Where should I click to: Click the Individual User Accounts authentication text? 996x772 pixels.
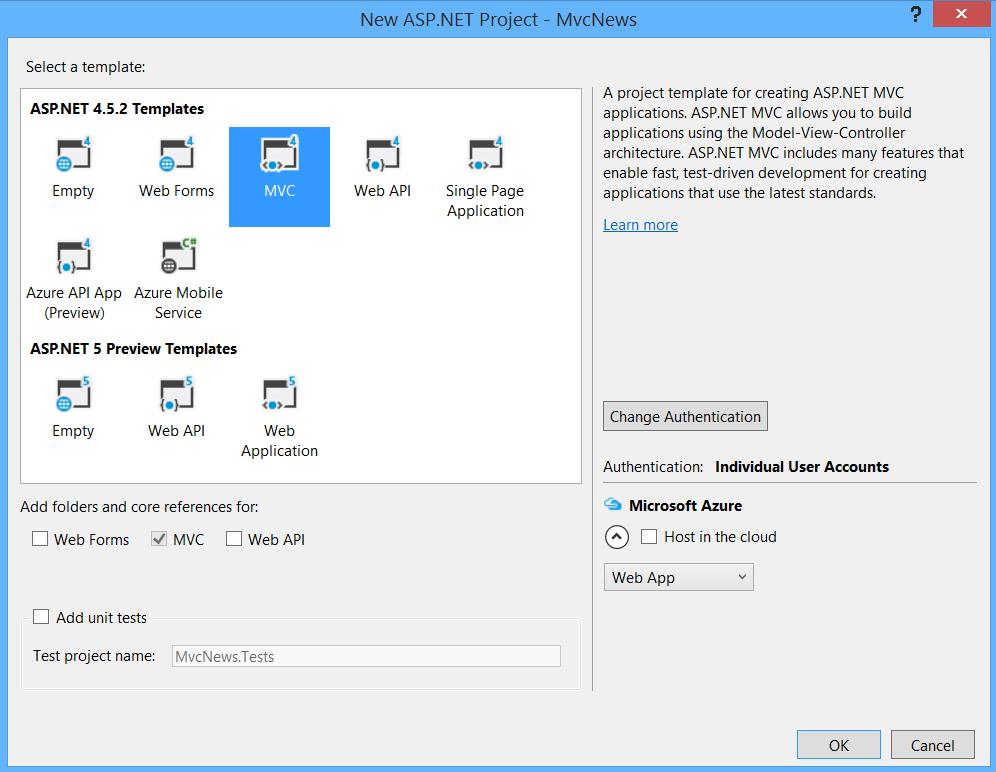click(802, 467)
